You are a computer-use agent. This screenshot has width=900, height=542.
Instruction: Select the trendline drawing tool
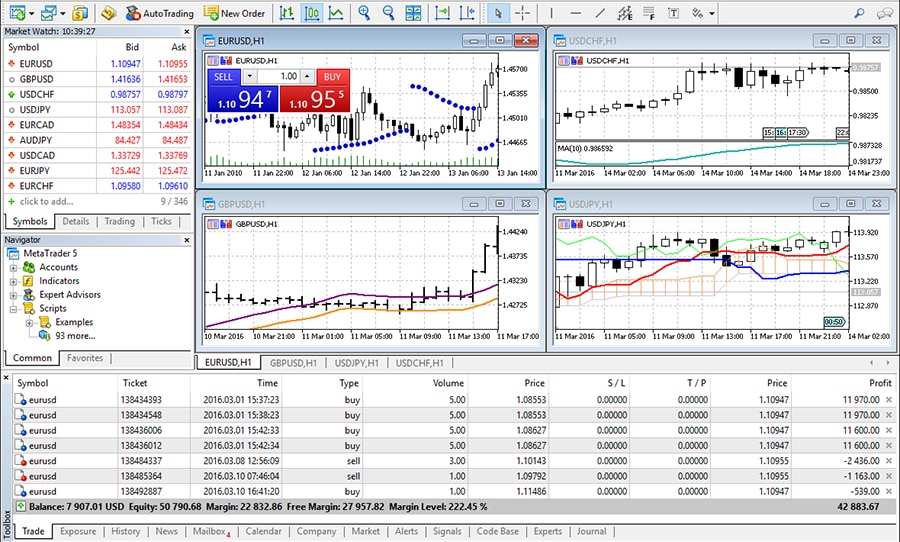tap(600, 13)
